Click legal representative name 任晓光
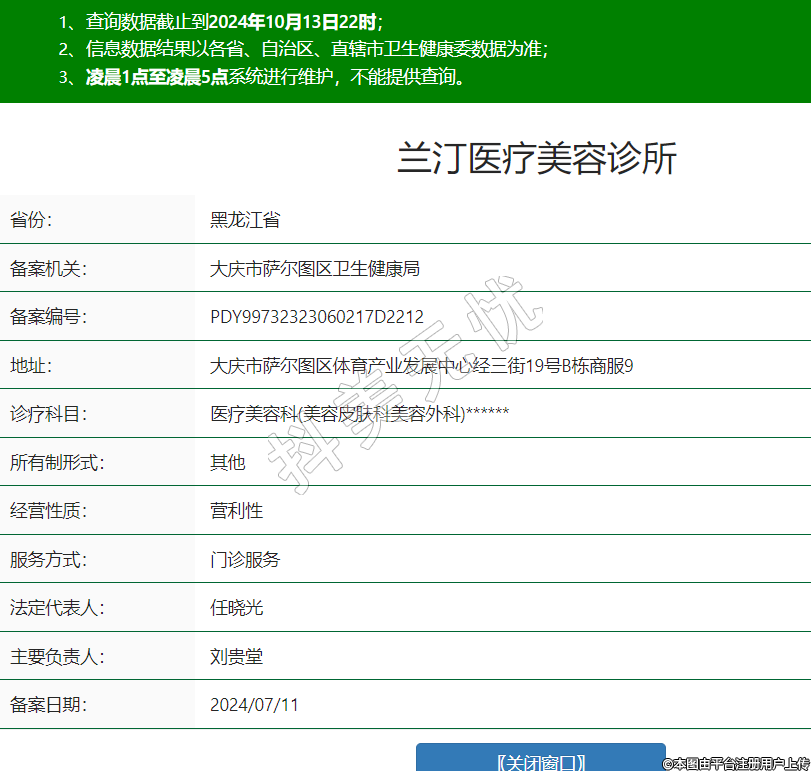This screenshot has height=771, width=811. point(236,608)
